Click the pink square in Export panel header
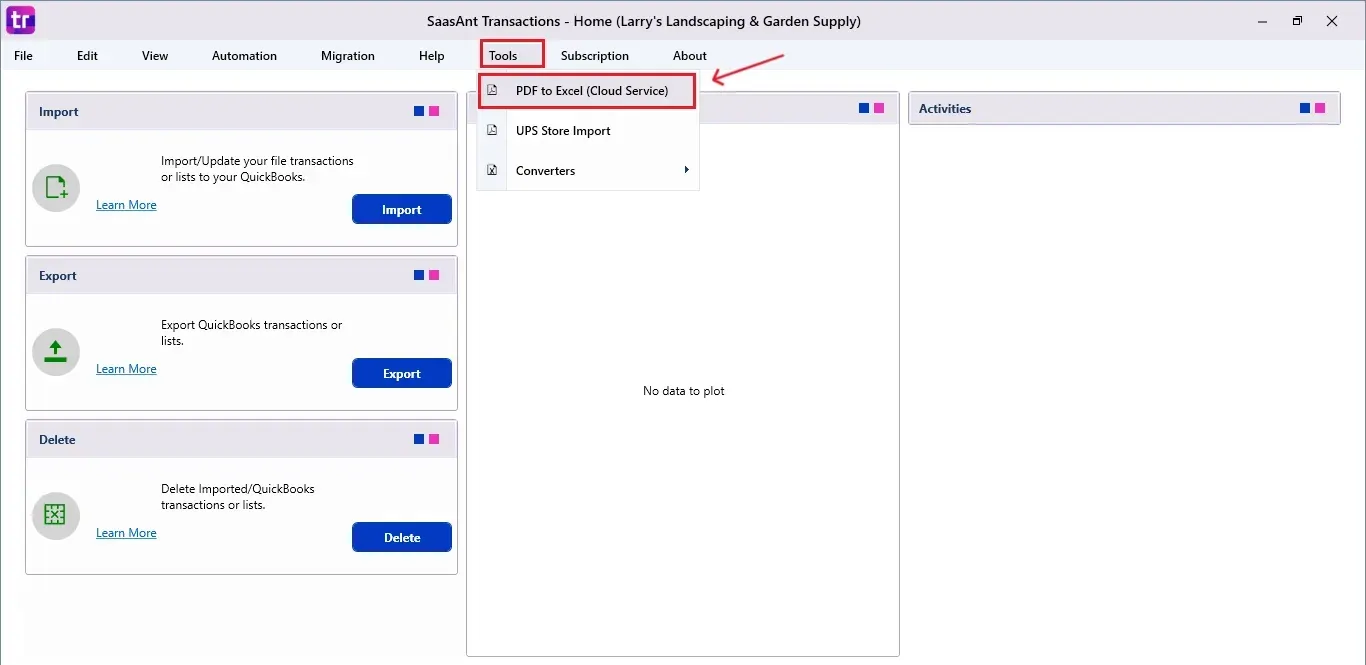The image size is (1366, 665). click(x=434, y=275)
